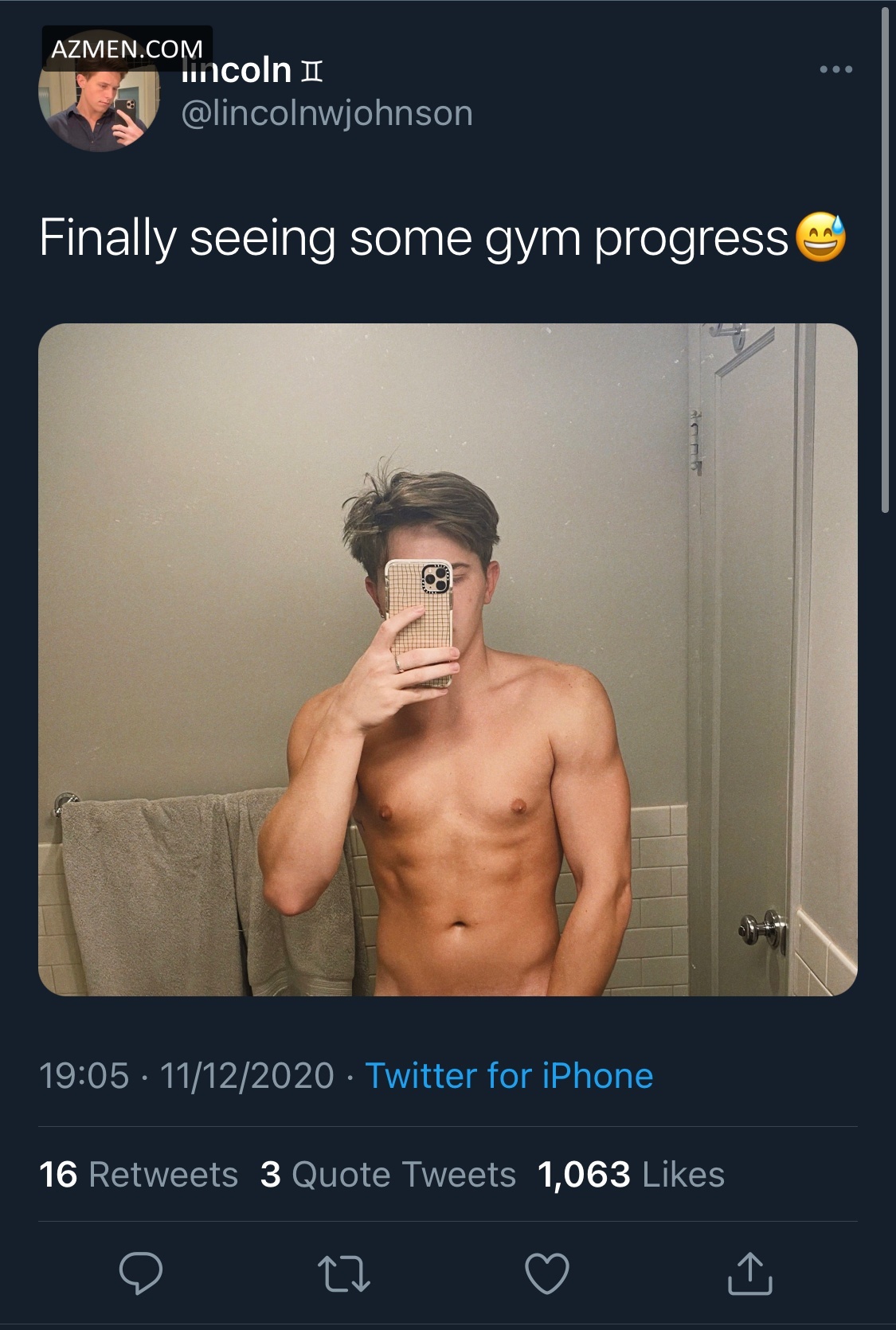The height and width of the screenshot is (1330, 896).
Task: View the 1,063 Likes list
Action: pyautogui.click(x=631, y=1175)
